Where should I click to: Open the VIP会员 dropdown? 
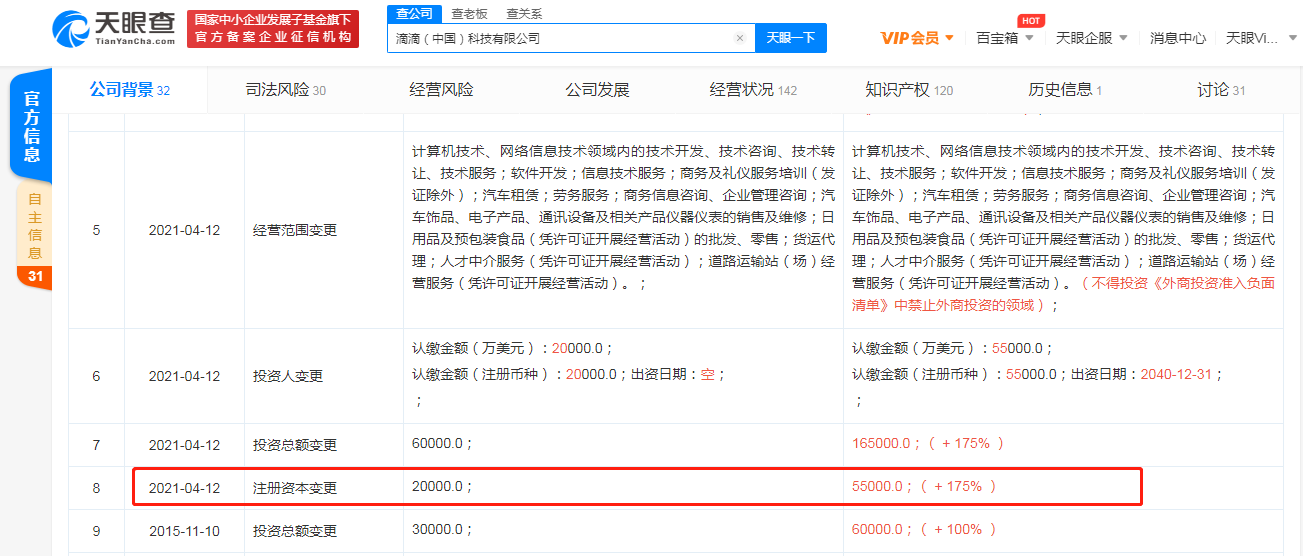(916, 38)
